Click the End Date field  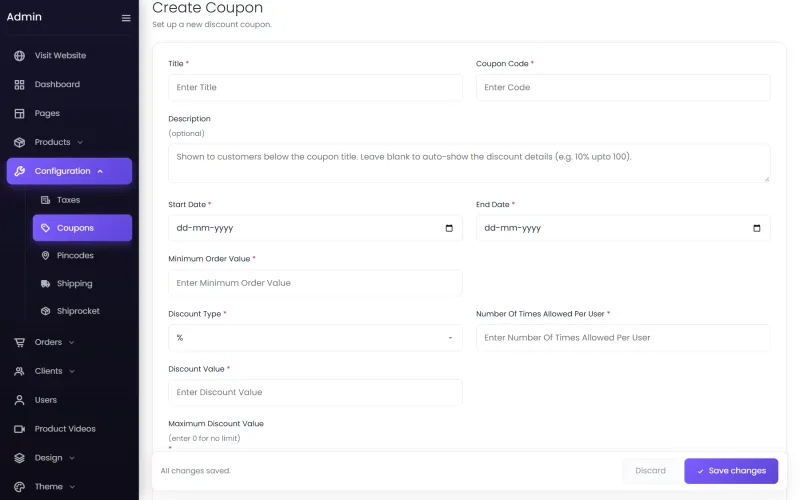[623, 228]
